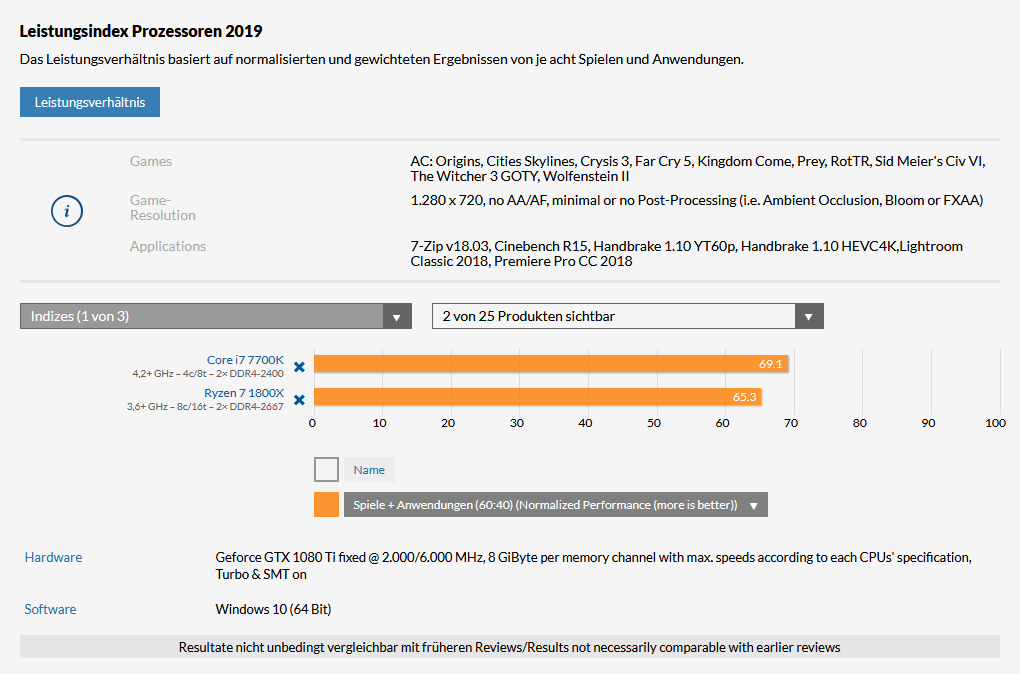Open the Indizes (1 von 3) dropdown
The height and width of the screenshot is (674, 1022).
(216, 316)
